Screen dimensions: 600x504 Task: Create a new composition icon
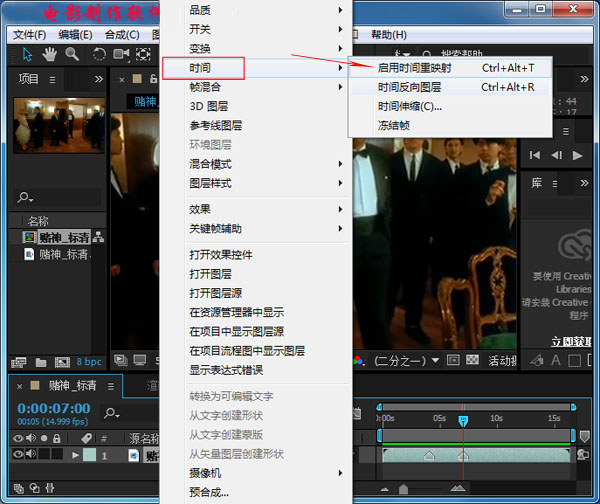click(62, 362)
